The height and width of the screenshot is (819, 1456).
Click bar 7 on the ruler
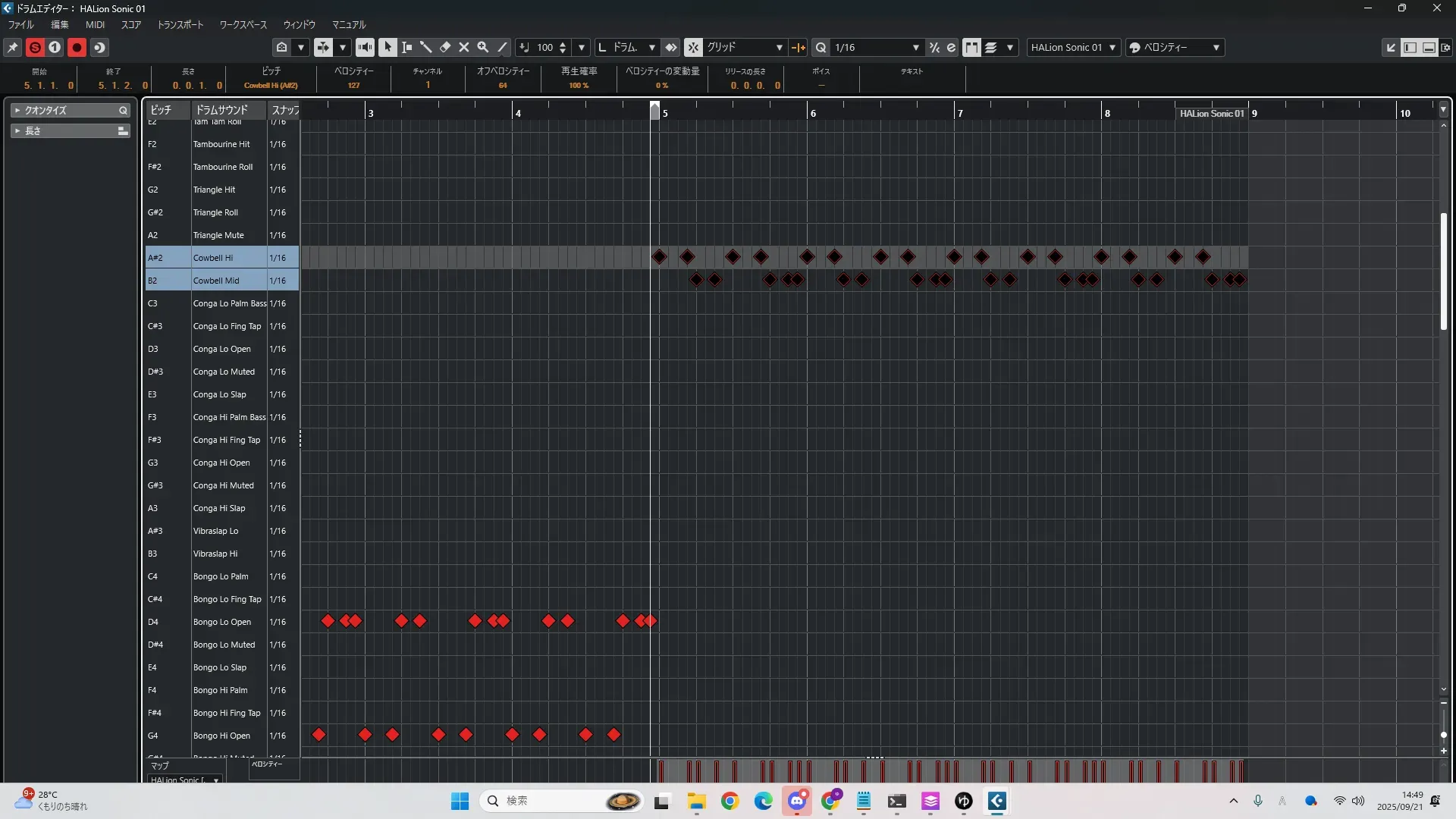click(959, 113)
